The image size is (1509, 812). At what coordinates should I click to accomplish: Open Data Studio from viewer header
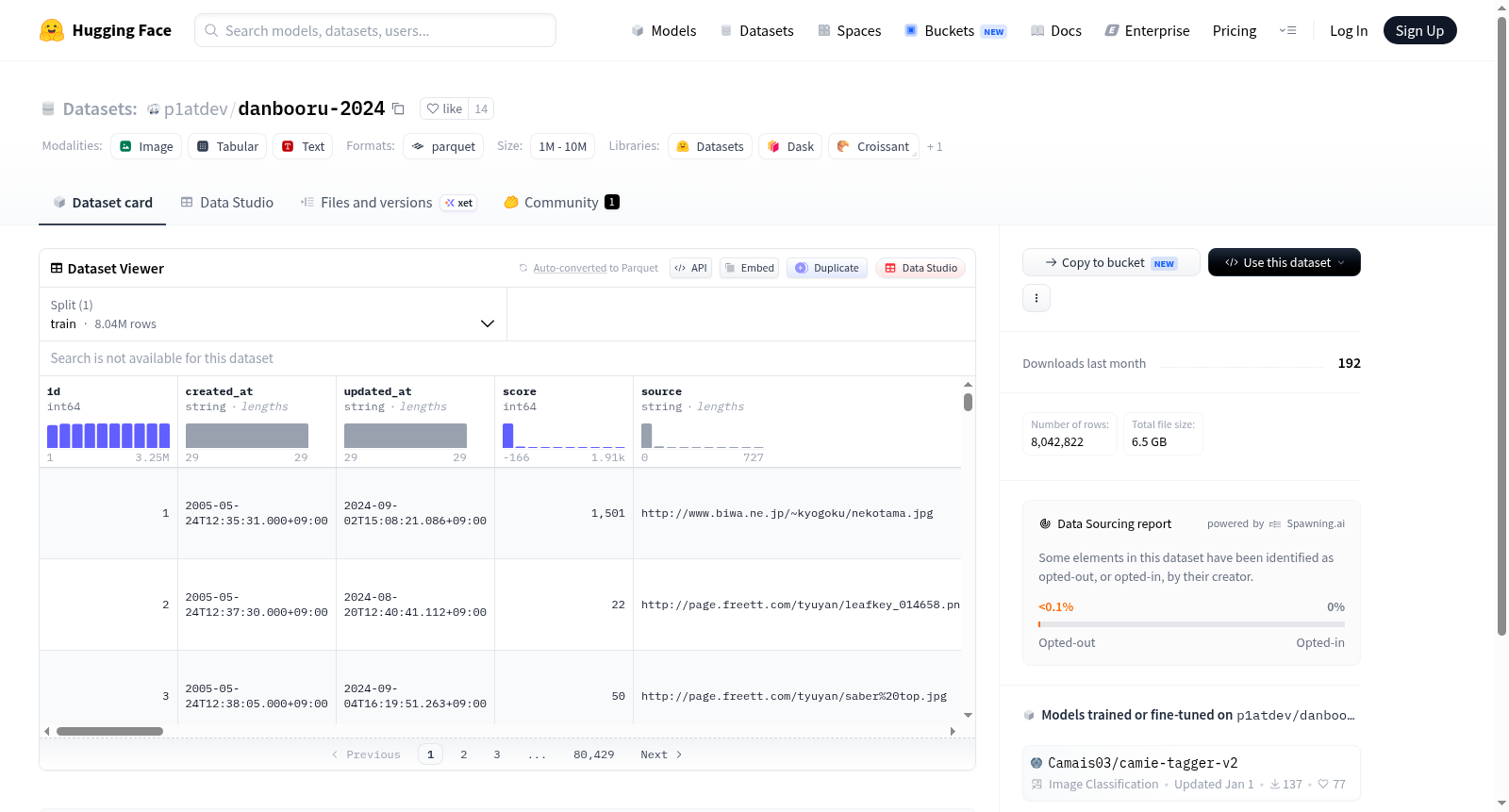click(920, 268)
